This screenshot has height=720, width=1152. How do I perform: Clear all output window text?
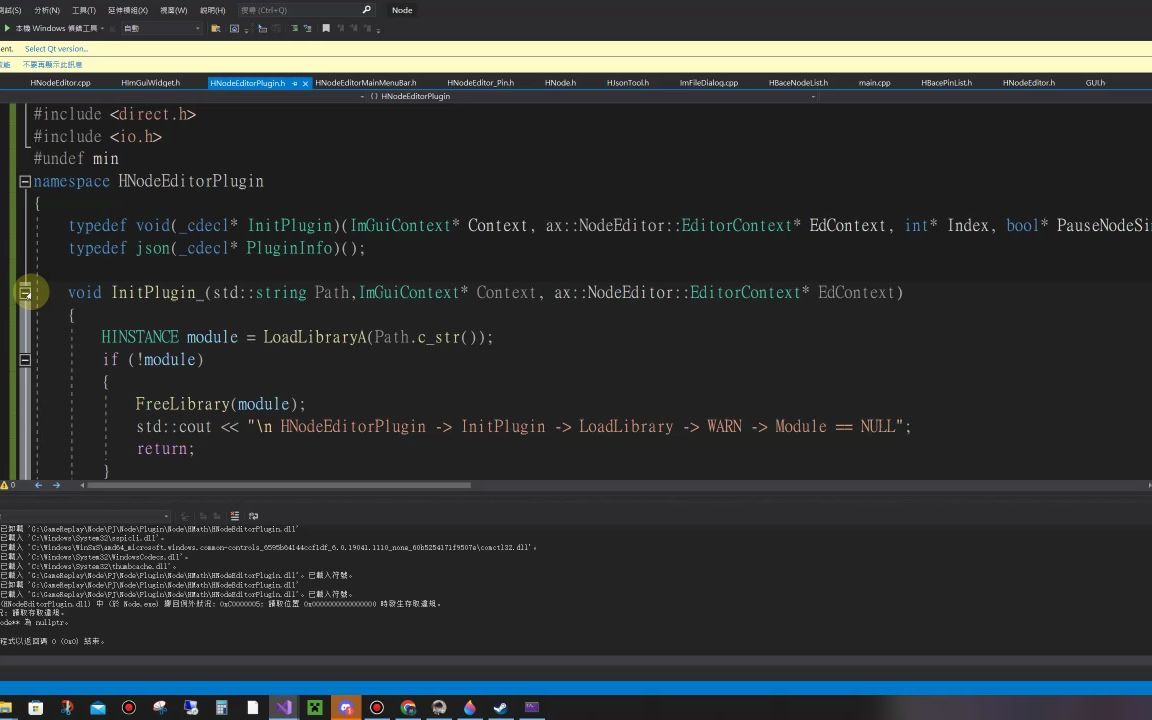(x=234, y=516)
